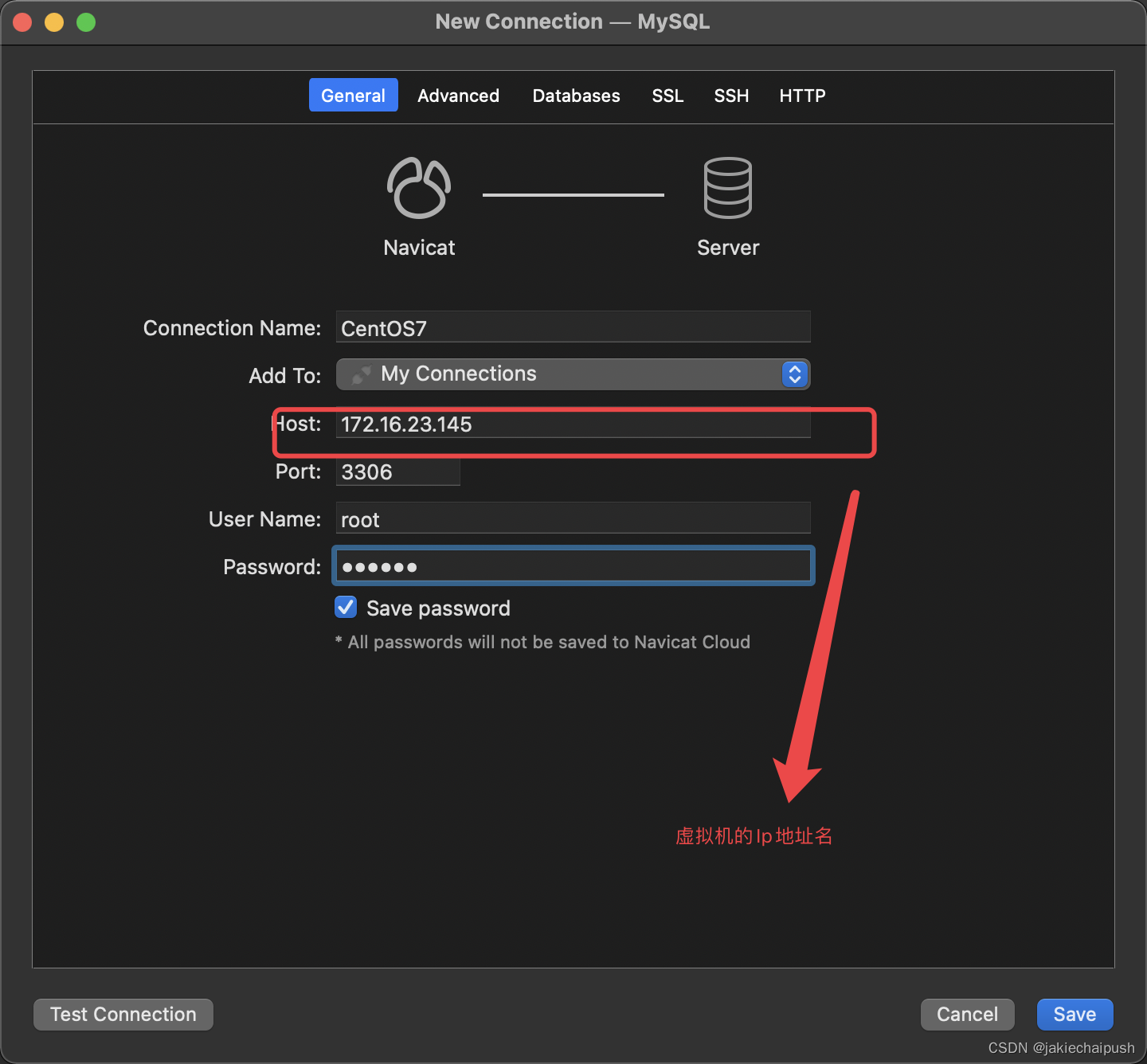Open the HTTP tab
Screen dimensions: 1147x1064
pyautogui.click(x=802, y=96)
